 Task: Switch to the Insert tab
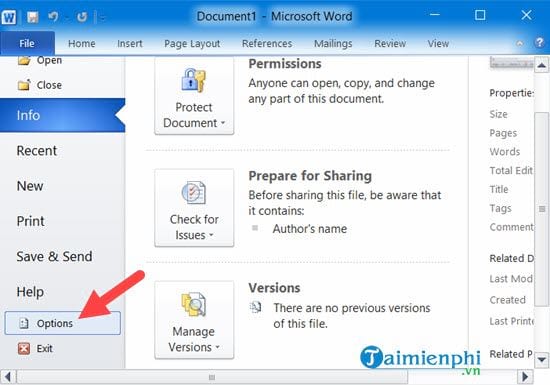[x=130, y=43]
